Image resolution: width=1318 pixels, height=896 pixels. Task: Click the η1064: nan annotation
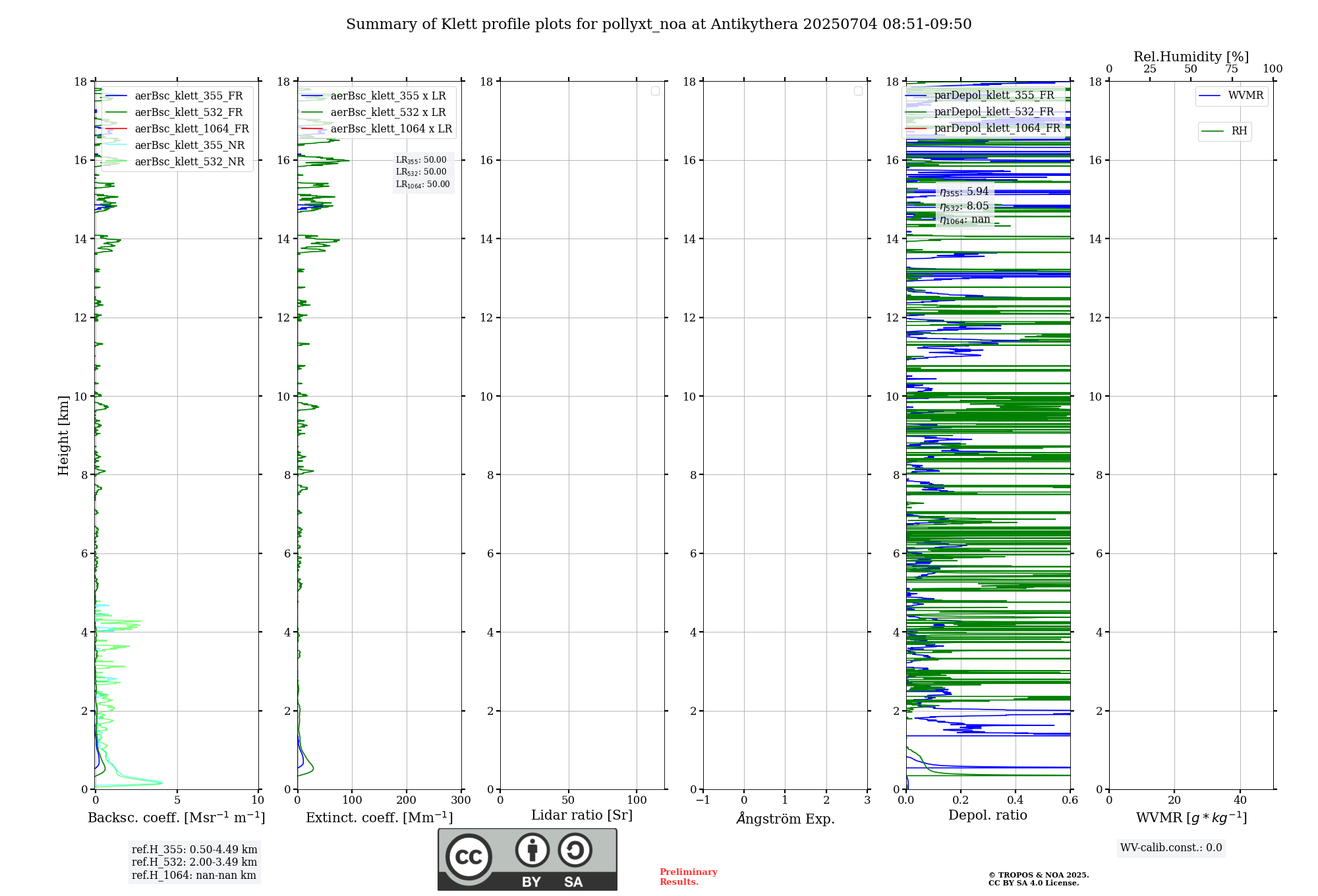tap(965, 220)
